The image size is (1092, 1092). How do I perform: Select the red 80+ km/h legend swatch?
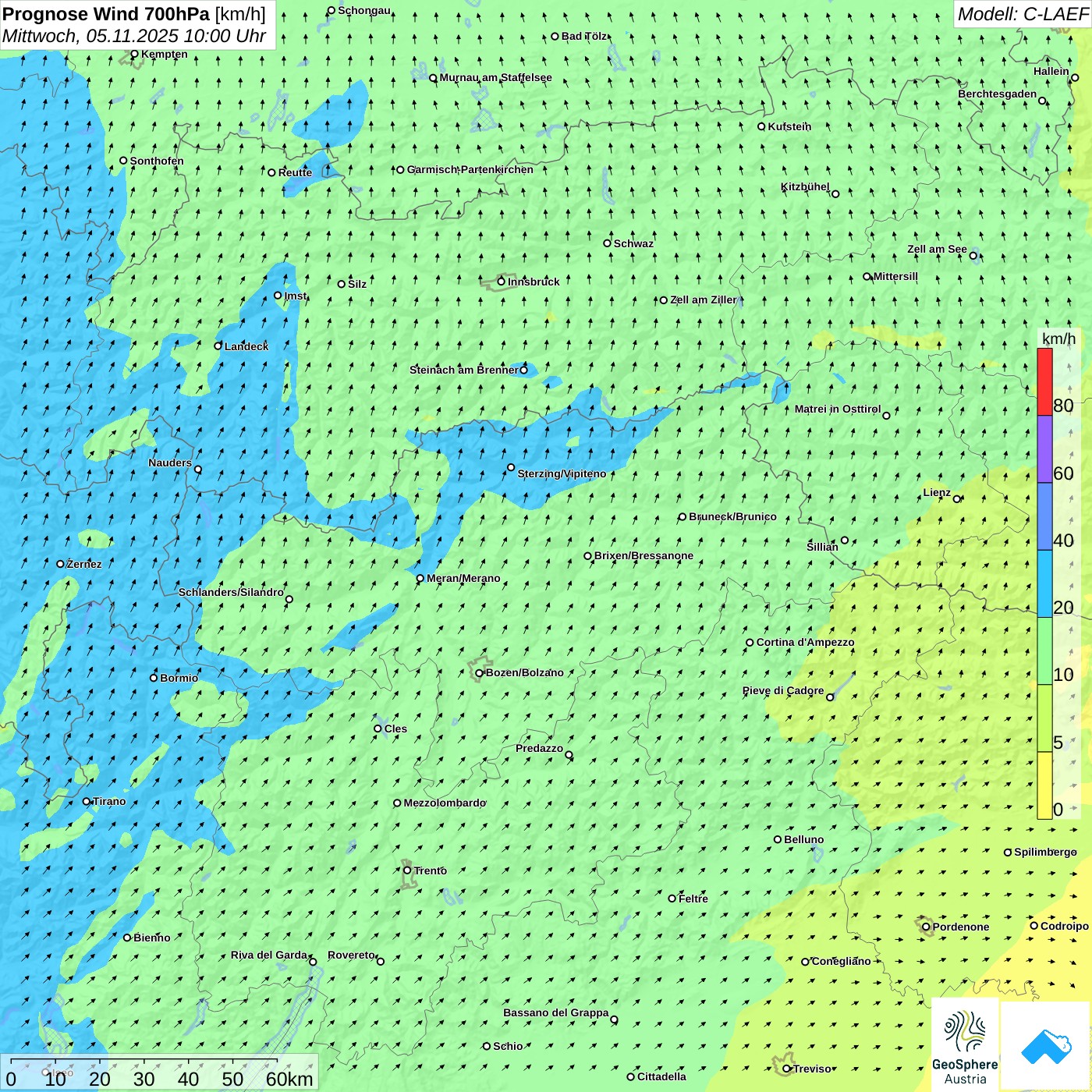[1044, 381]
